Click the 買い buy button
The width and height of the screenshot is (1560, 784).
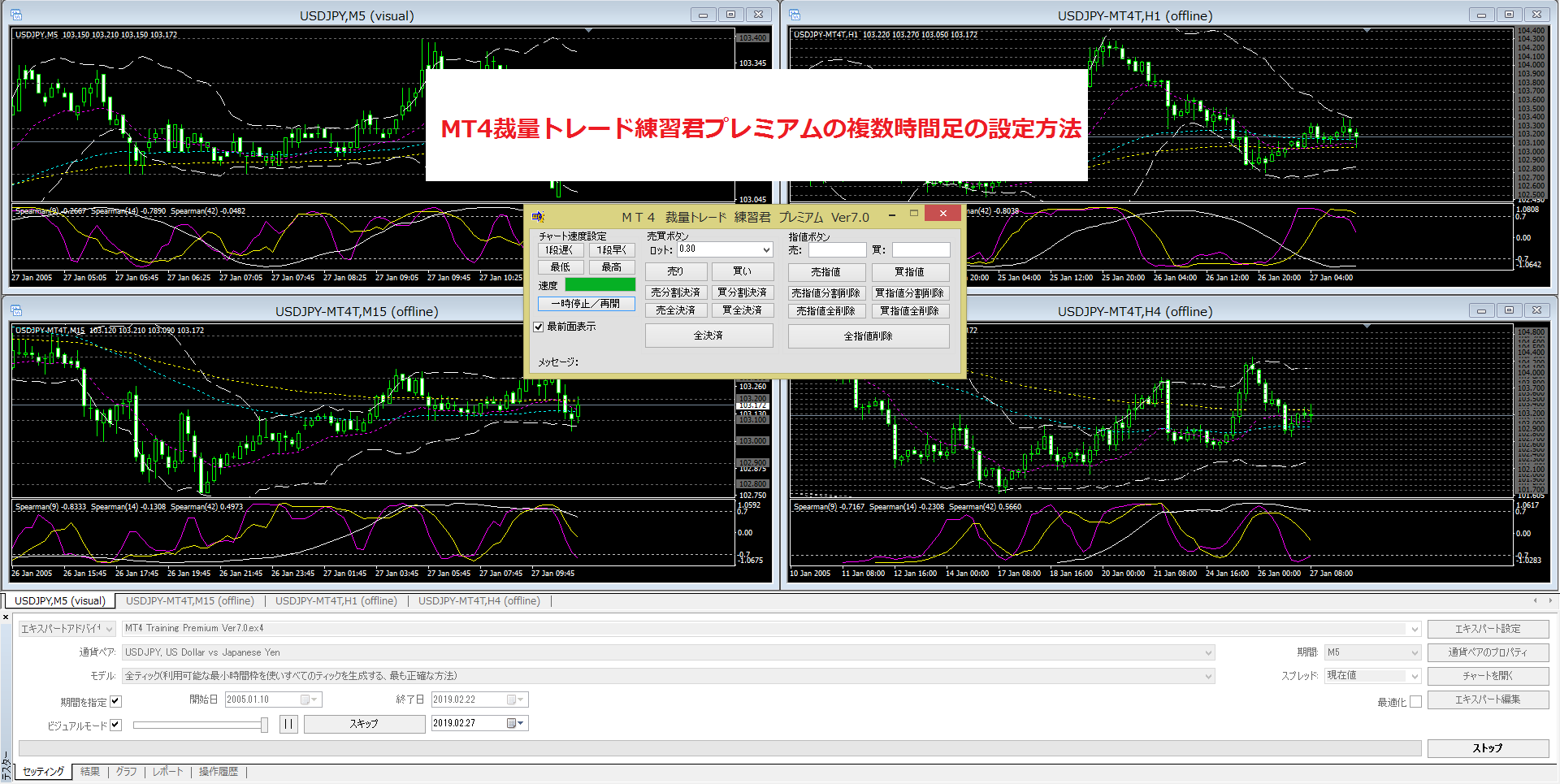[743, 271]
